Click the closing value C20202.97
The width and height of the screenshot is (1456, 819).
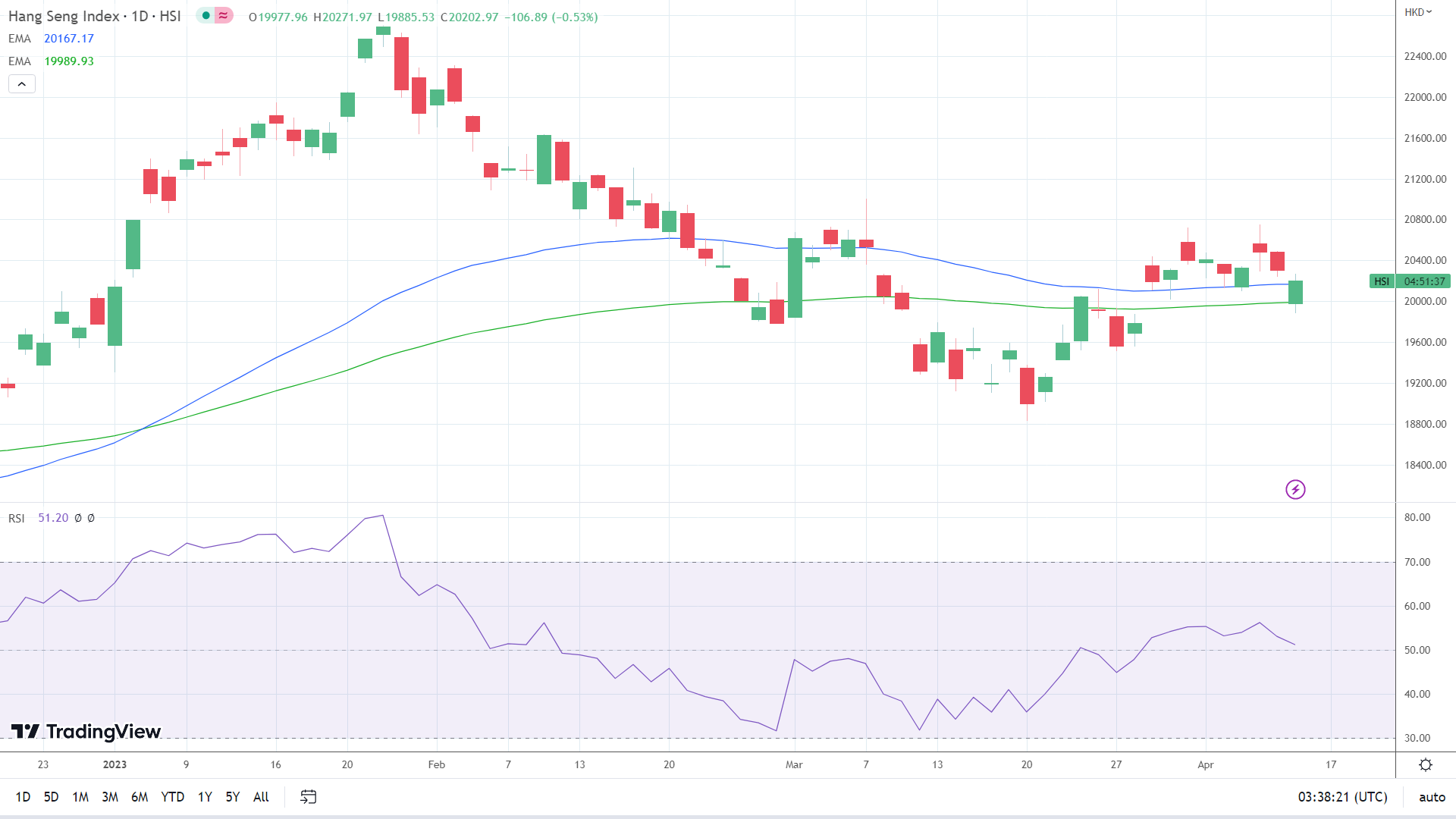pos(469,17)
